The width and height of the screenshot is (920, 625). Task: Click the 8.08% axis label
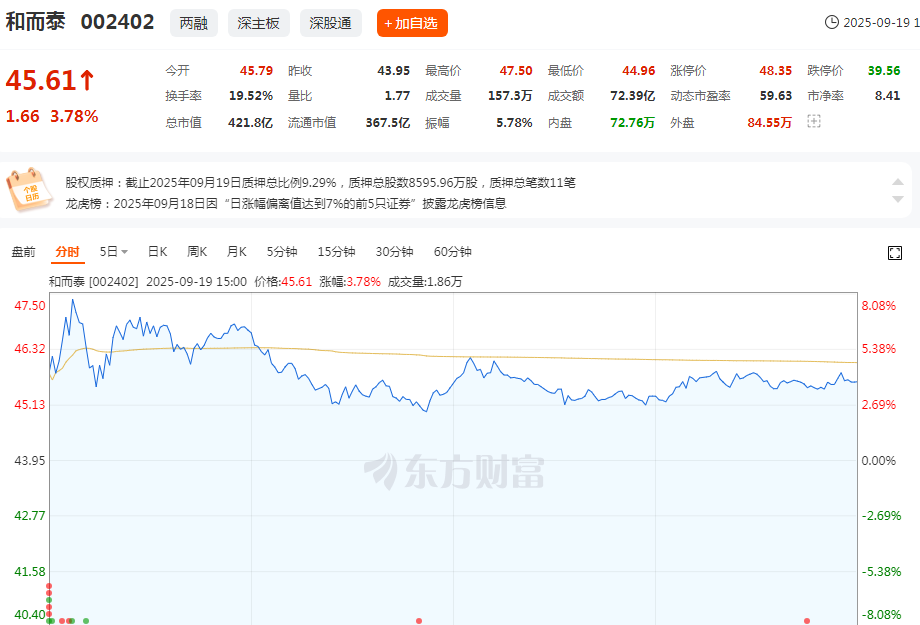[x=878, y=306]
